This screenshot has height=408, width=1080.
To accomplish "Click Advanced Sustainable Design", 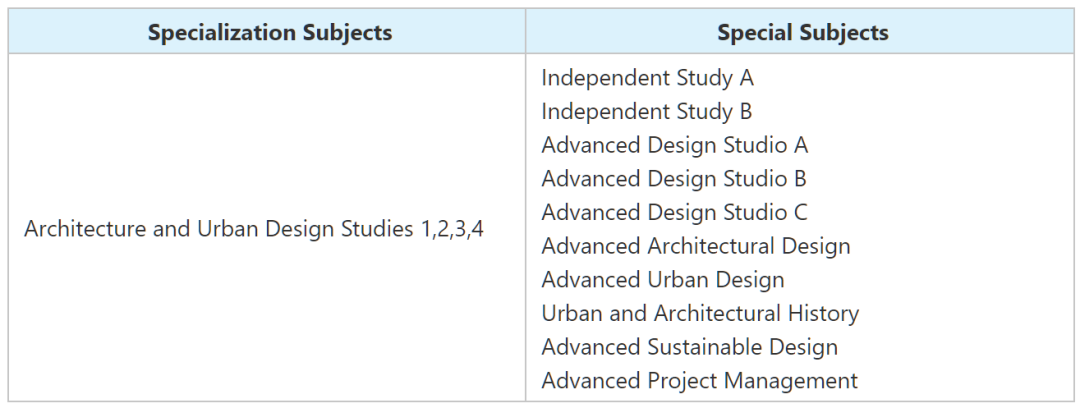I will pos(689,347).
